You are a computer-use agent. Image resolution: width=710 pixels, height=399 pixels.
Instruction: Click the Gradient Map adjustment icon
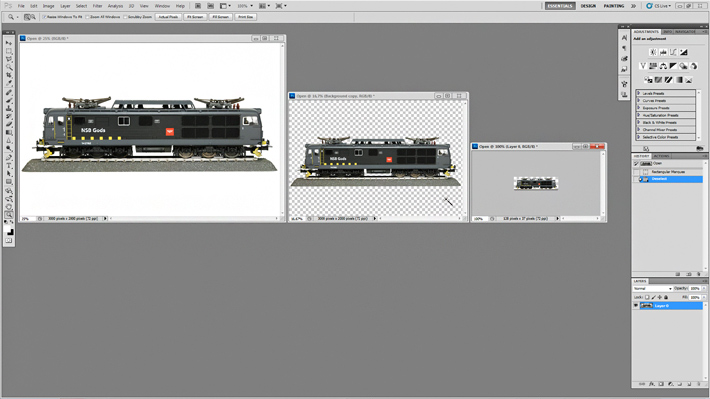tap(678, 80)
